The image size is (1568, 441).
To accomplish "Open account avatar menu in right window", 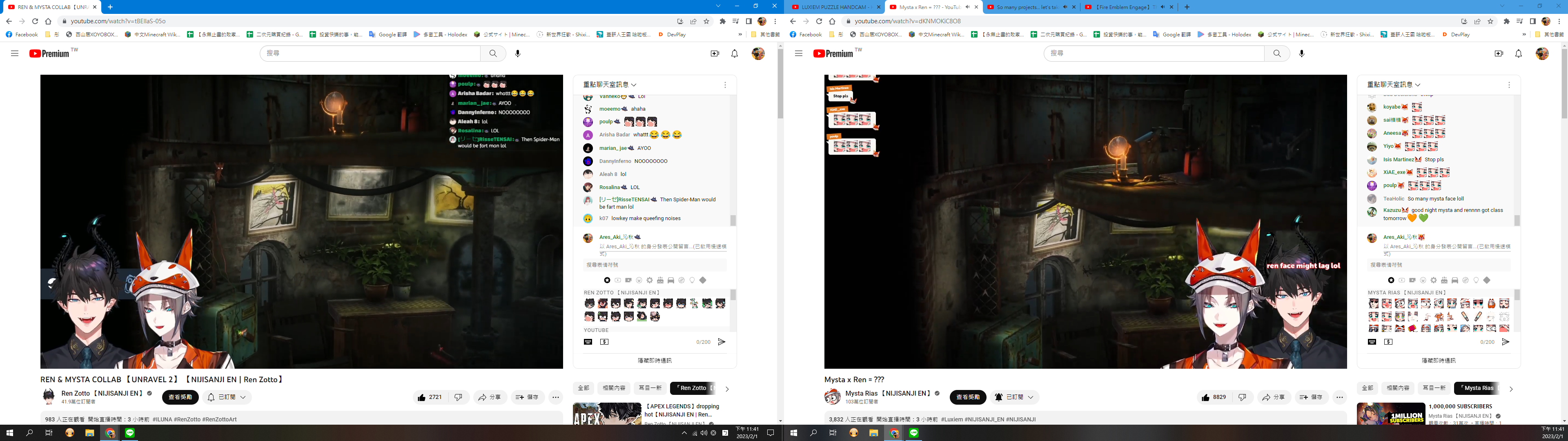I will 1542,53.
